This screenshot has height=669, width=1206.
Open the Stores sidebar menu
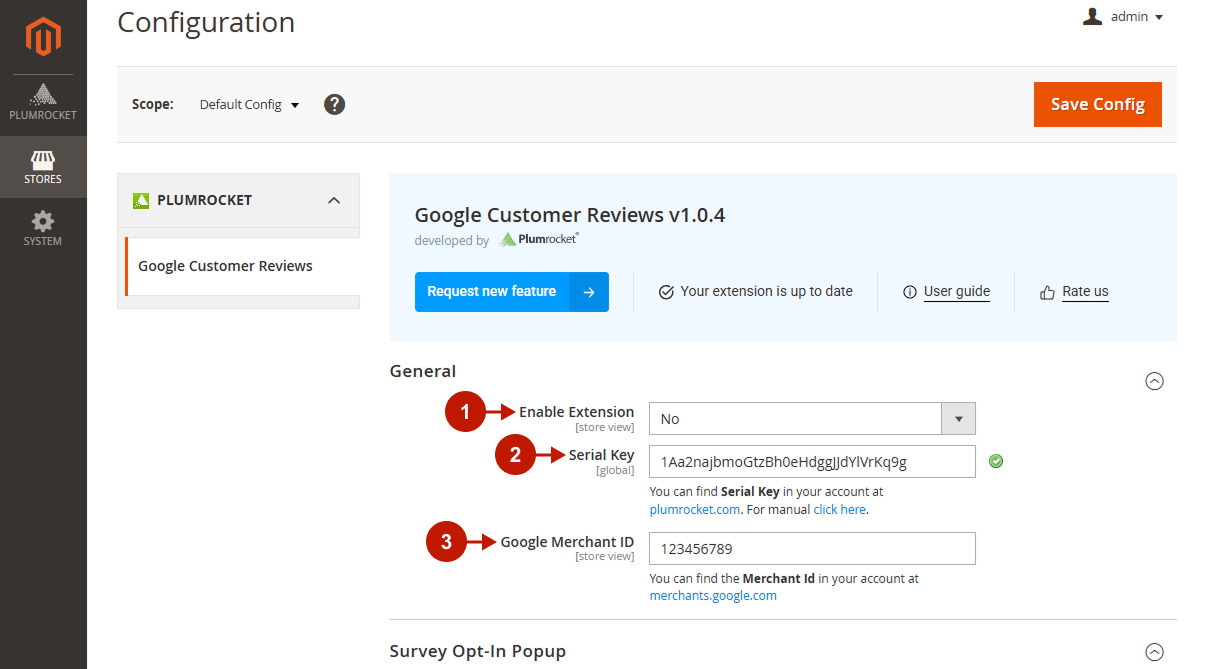click(x=43, y=167)
